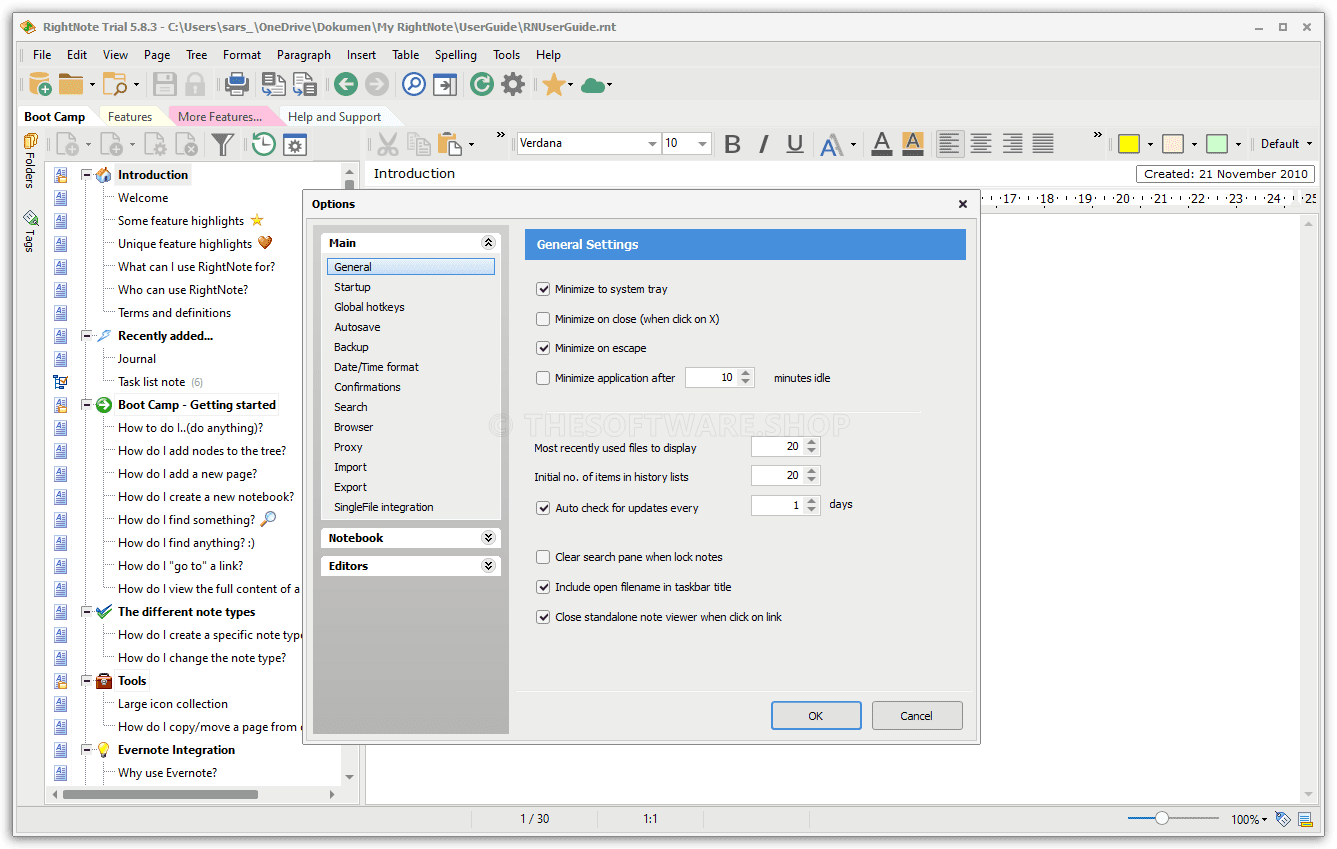This screenshot has height=849, width=1337.
Task: Click the Save floppy disk icon
Action: click(x=164, y=84)
